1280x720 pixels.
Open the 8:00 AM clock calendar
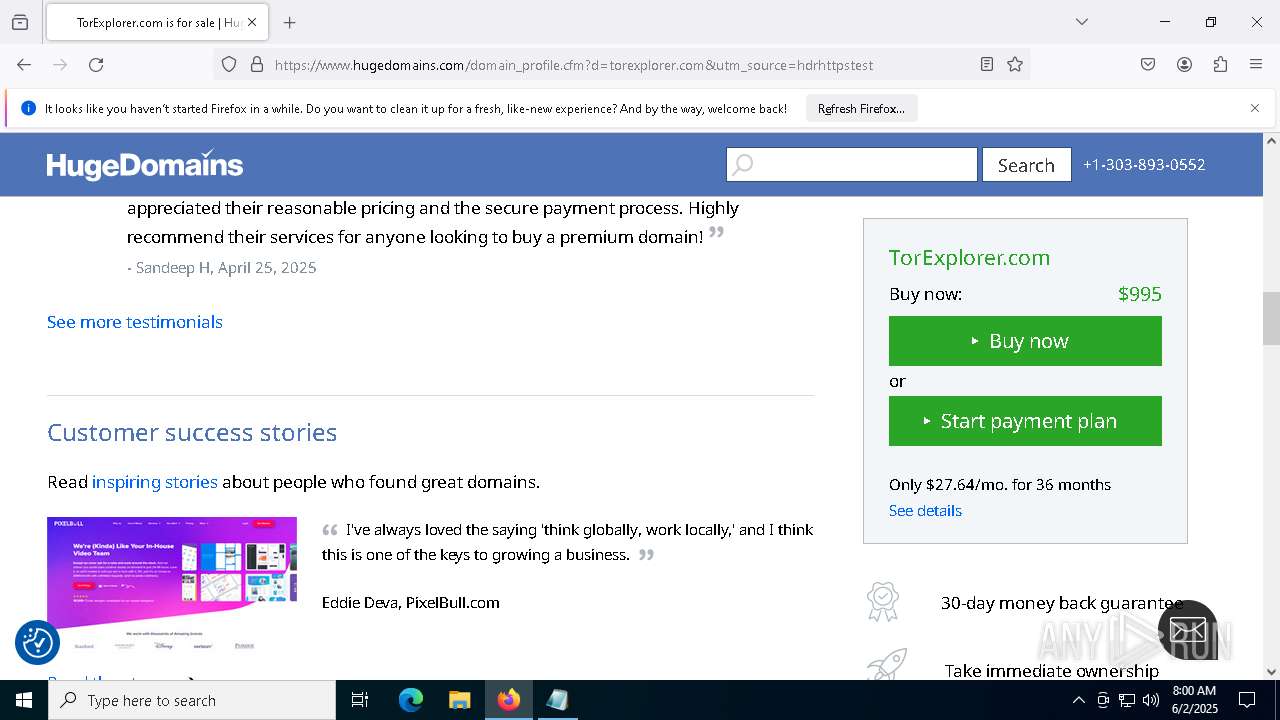point(1194,700)
